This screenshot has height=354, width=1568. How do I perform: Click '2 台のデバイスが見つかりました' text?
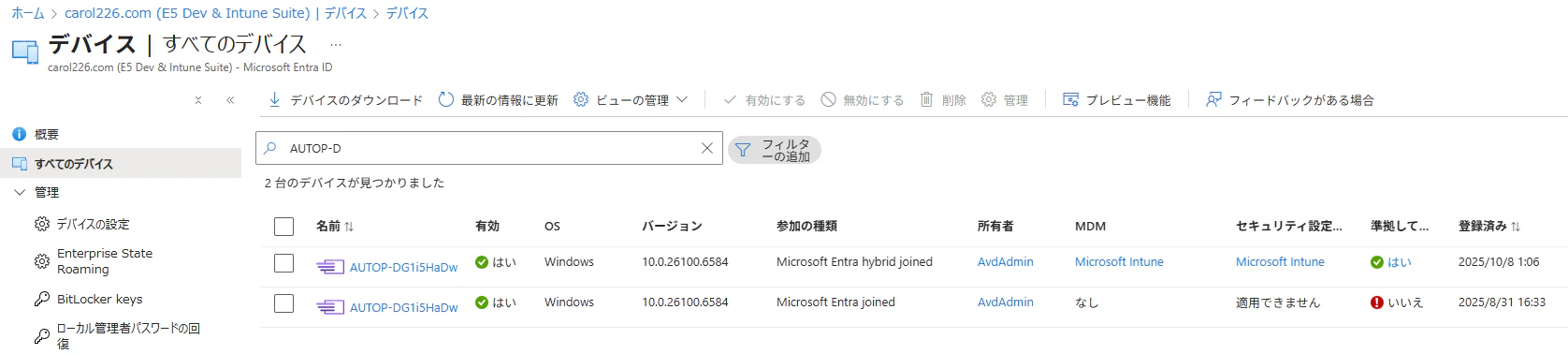(x=355, y=183)
